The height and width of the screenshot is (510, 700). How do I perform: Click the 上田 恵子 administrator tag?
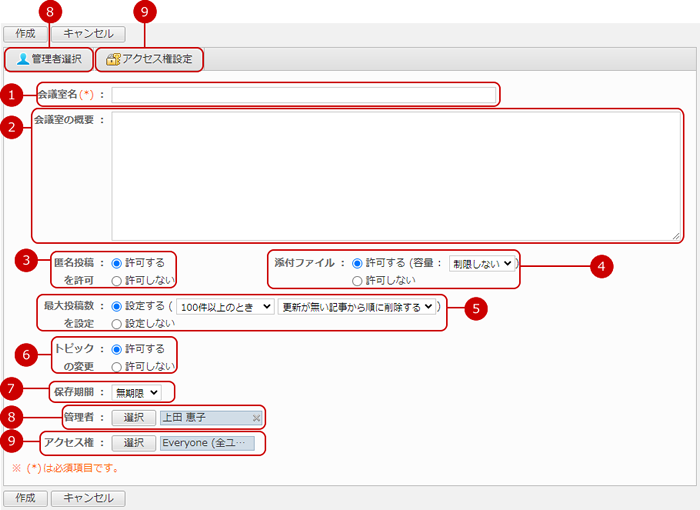pyautogui.click(x=211, y=418)
